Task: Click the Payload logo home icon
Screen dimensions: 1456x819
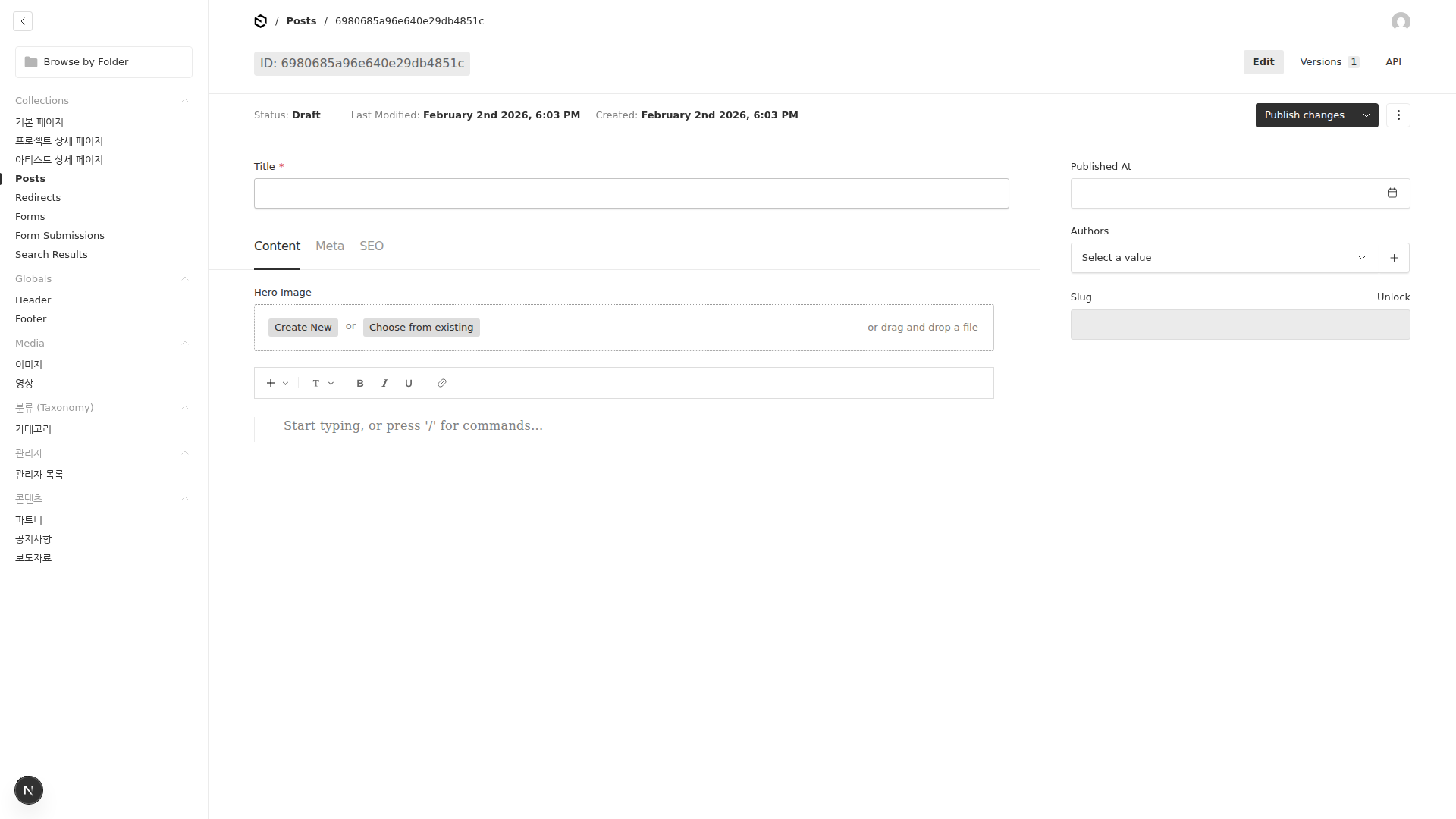Action: 261,21
